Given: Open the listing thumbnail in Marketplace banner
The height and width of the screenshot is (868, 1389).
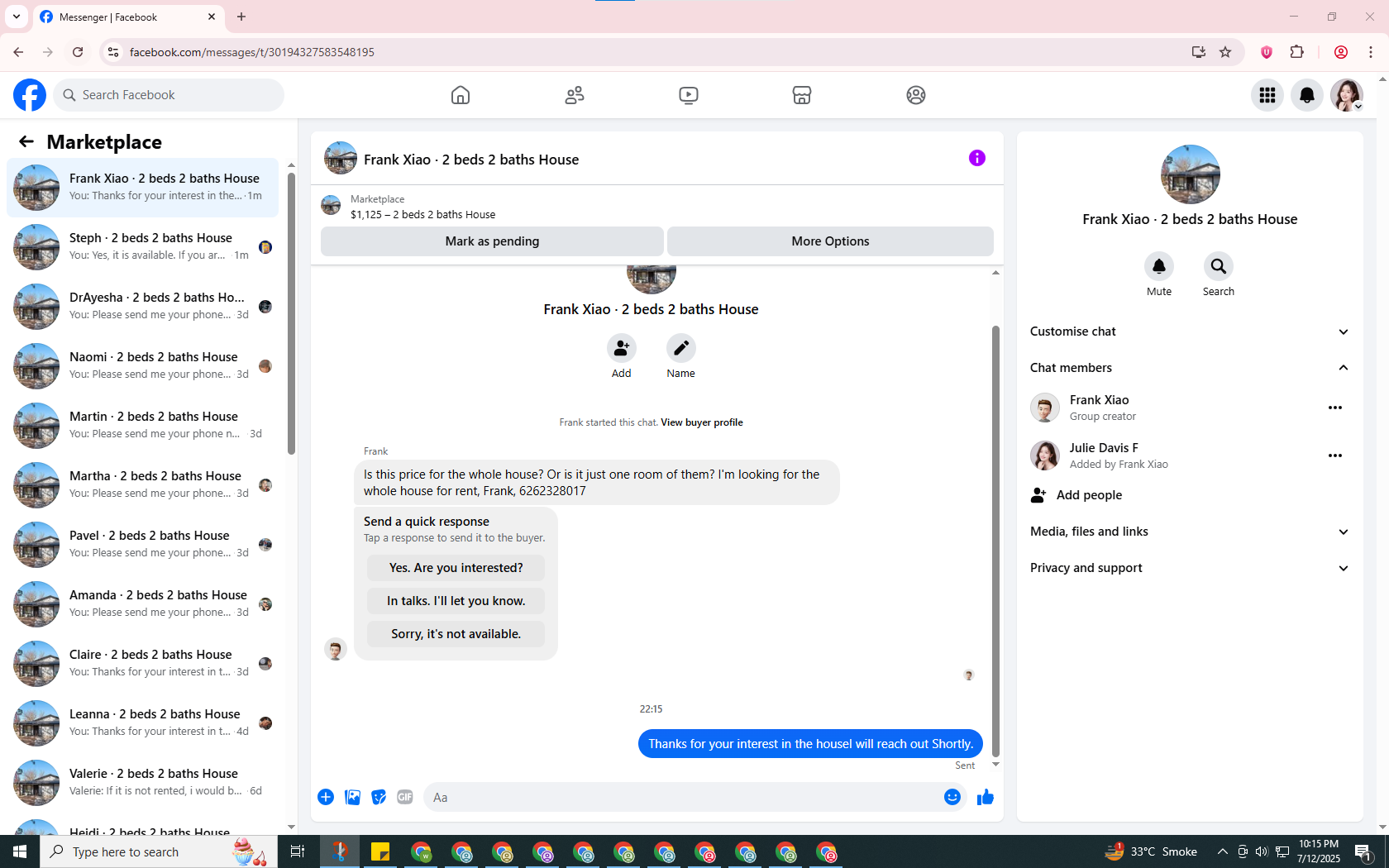Looking at the screenshot, I should tap(331, 206).
